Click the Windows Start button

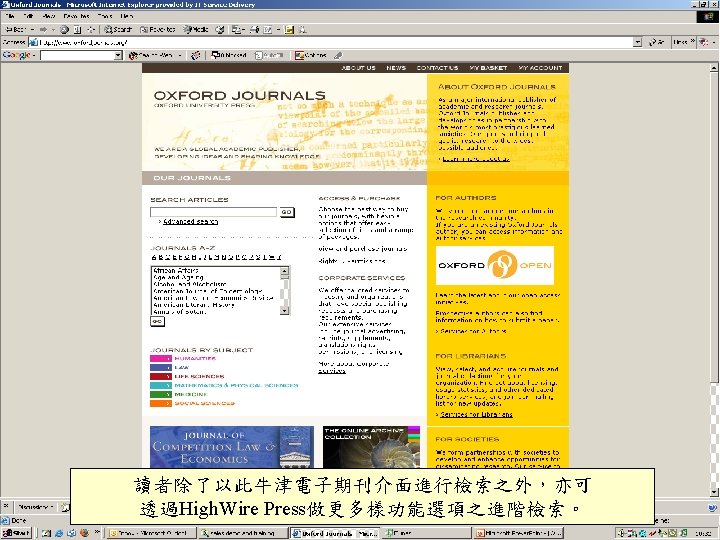[16, 533]
